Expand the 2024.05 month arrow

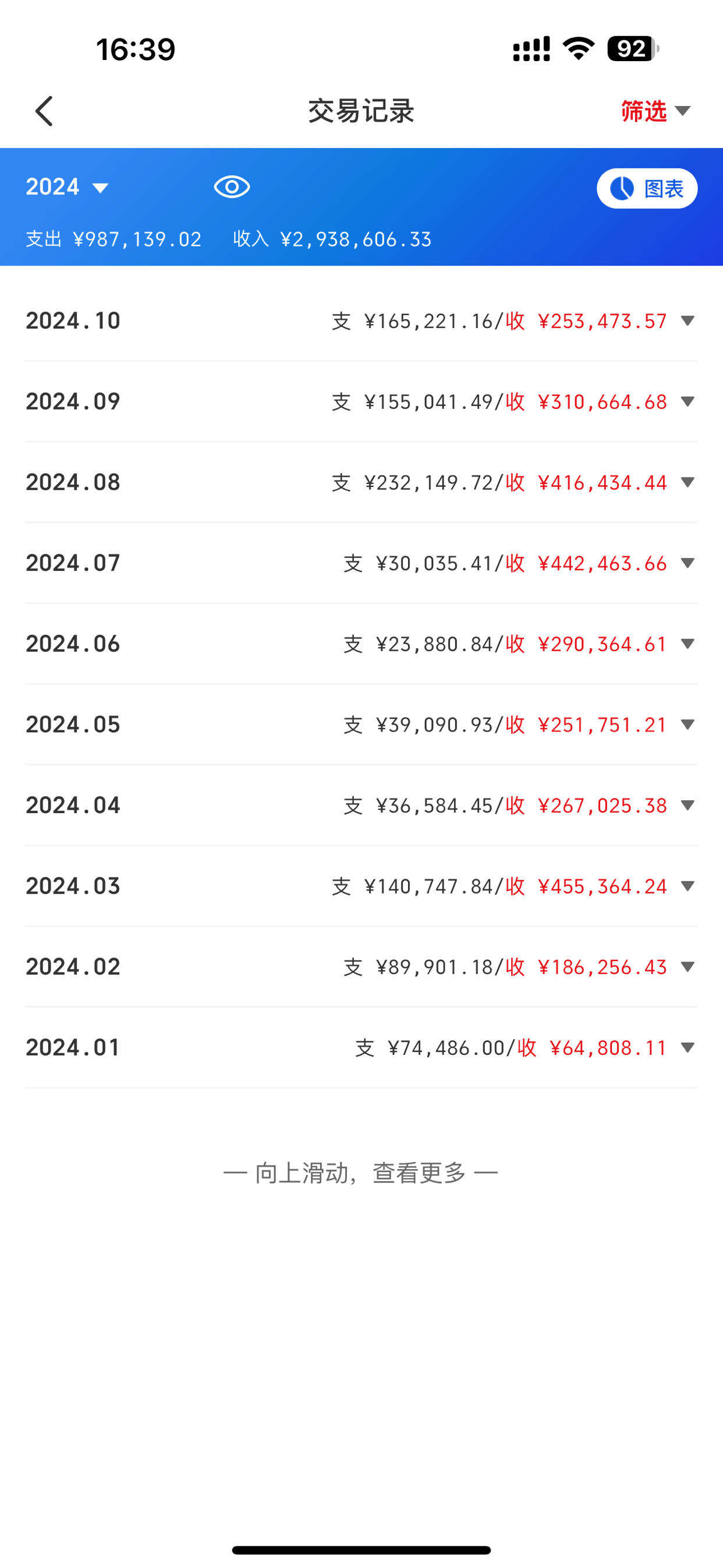687,725
